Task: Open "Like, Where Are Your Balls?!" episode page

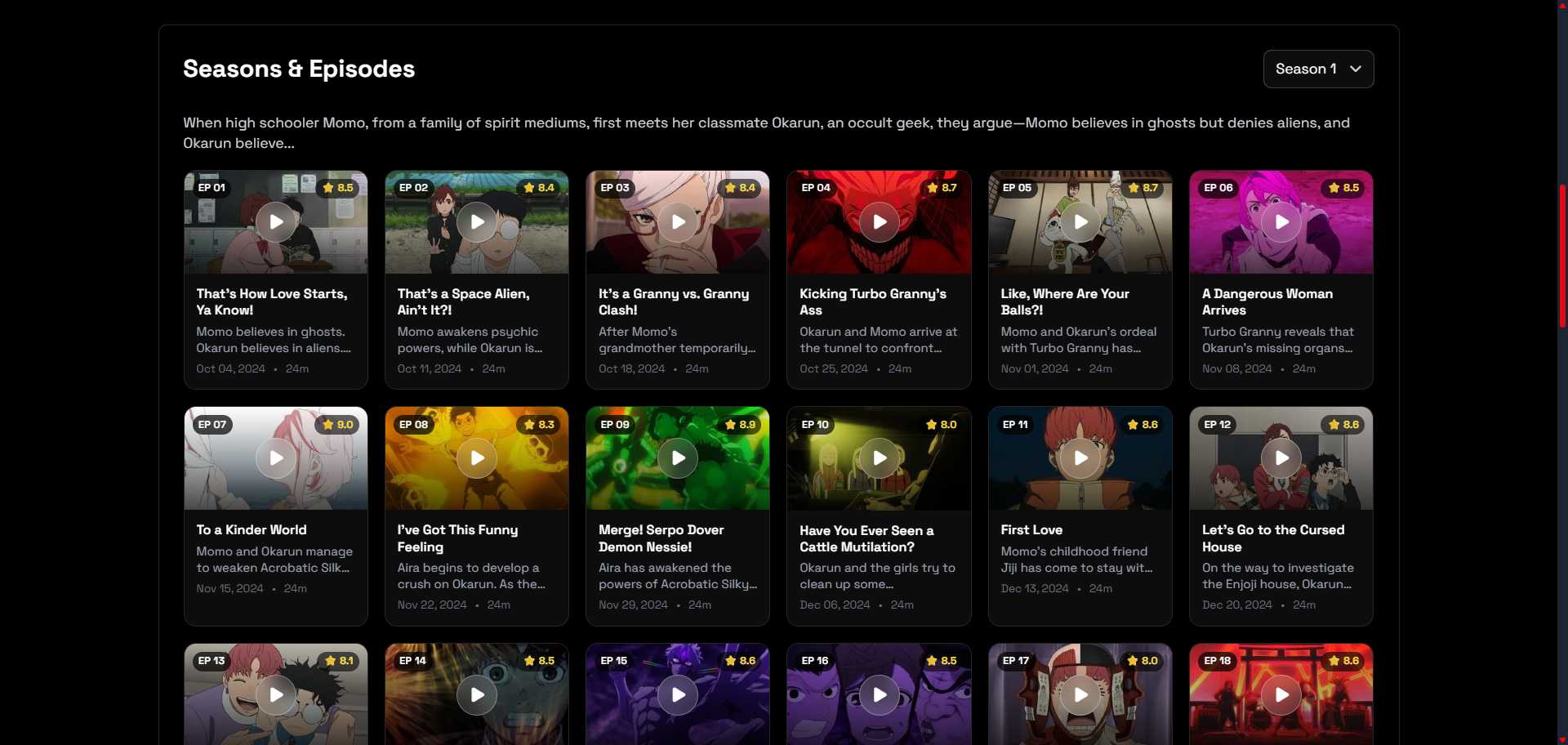Action: (1064, 301)
